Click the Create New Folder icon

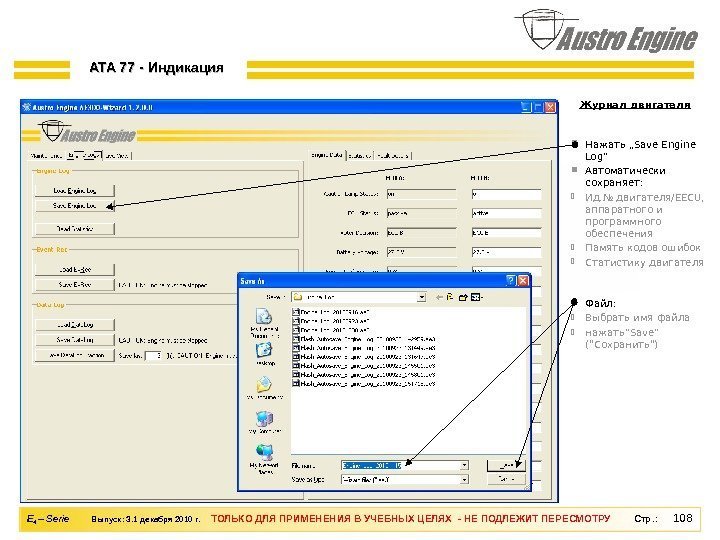click(462, 297)
